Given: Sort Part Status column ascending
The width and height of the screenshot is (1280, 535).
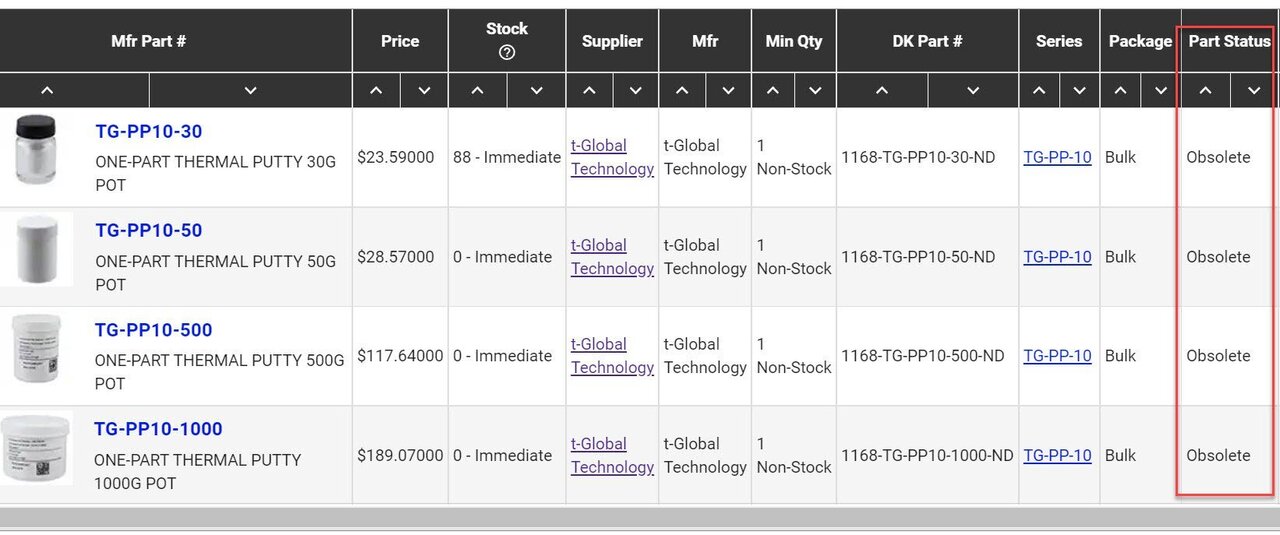Looking at the screenshot, I should coord(1206,90).
